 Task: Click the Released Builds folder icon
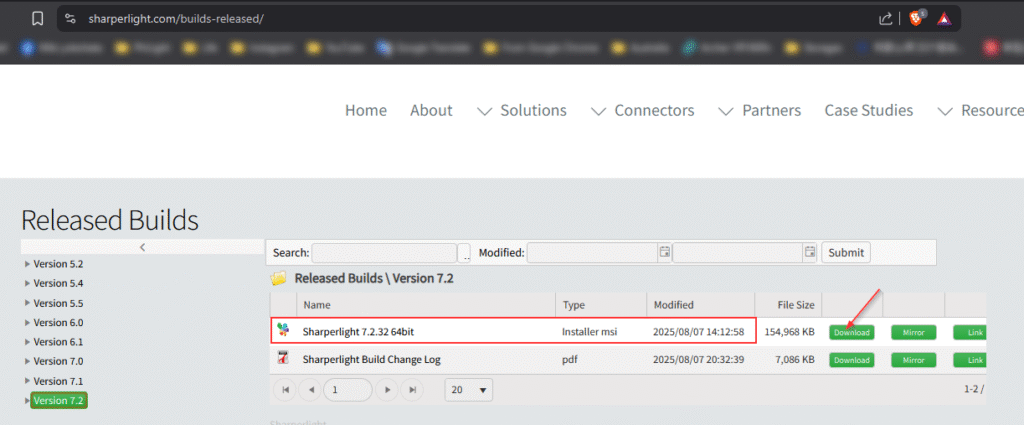point(278,279)
